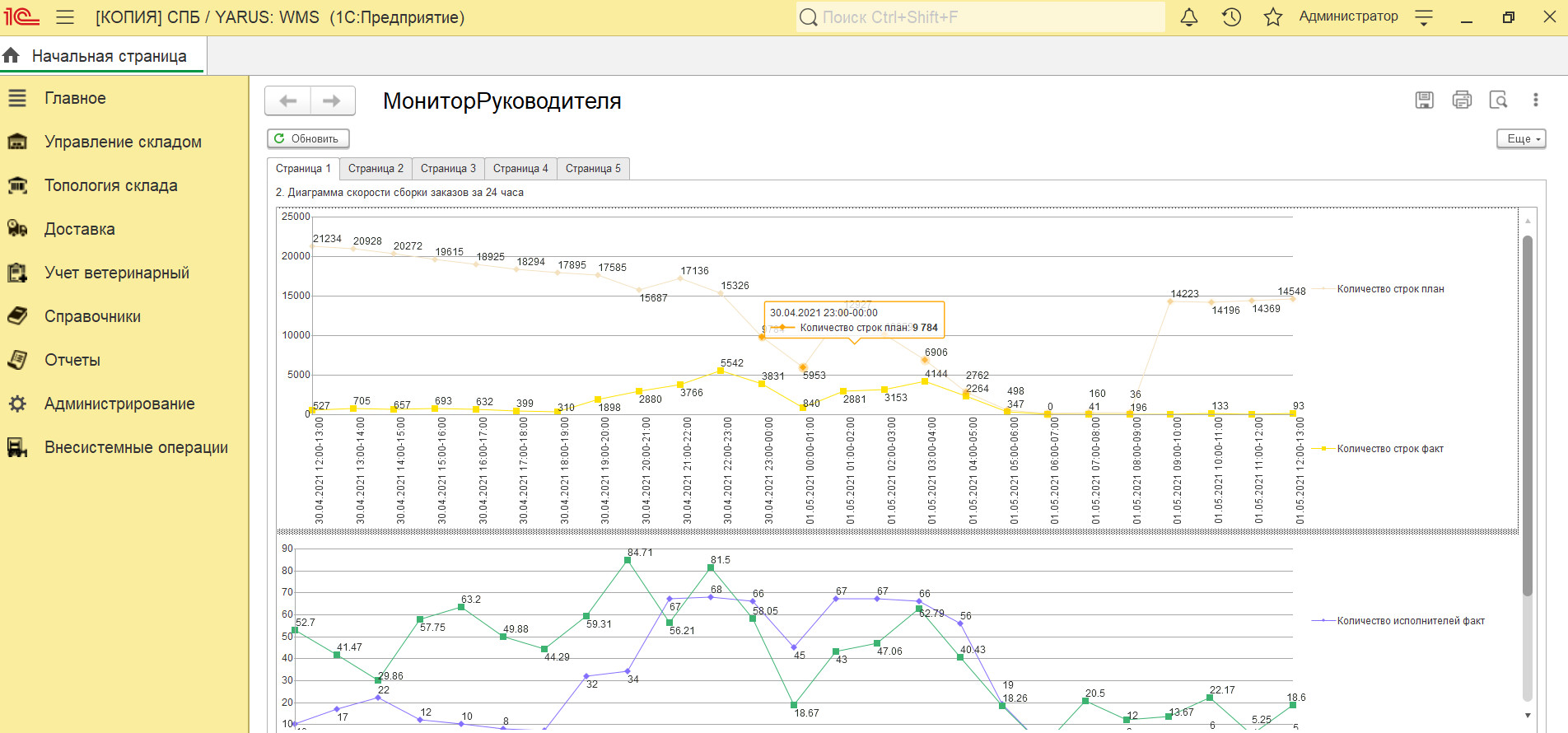Click the 1C logo icon
Image resolution: width=1568 pixels, height=733 pixels.
click(x=21, y=16)
